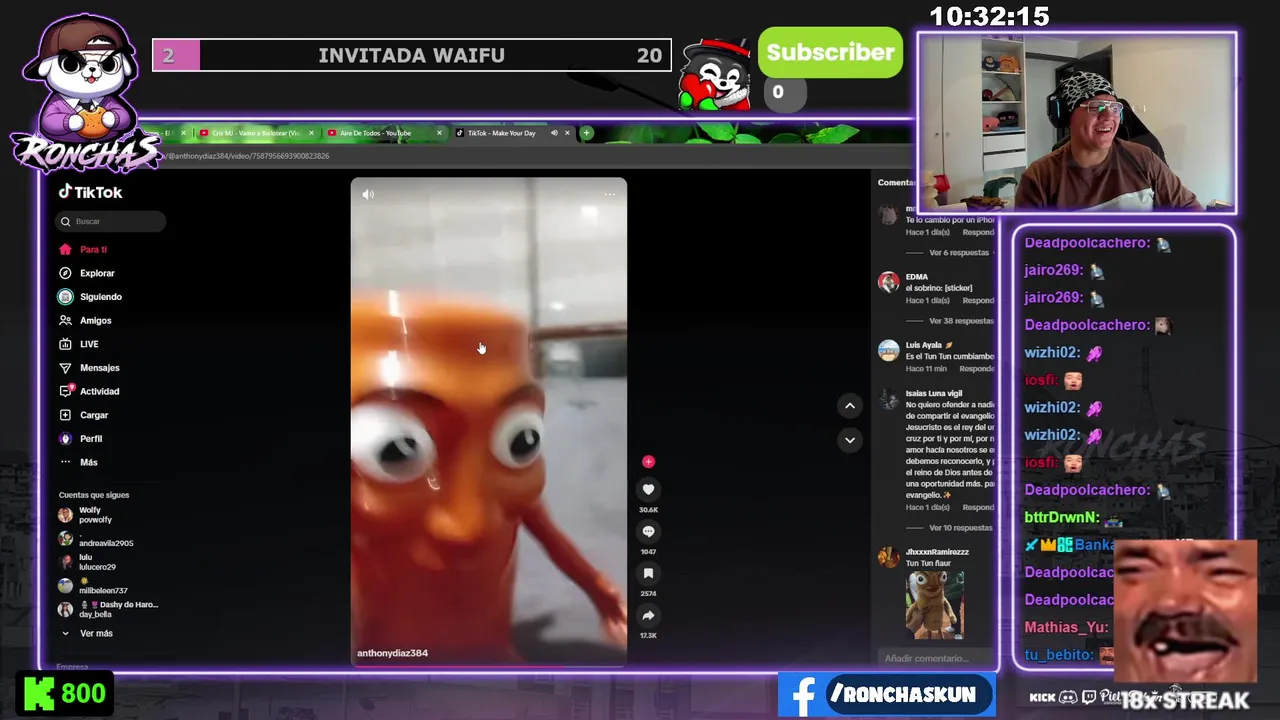Open the Amigos section
Screen dimensions: 1280x720
pyautogui.click(x=95, y=320)
